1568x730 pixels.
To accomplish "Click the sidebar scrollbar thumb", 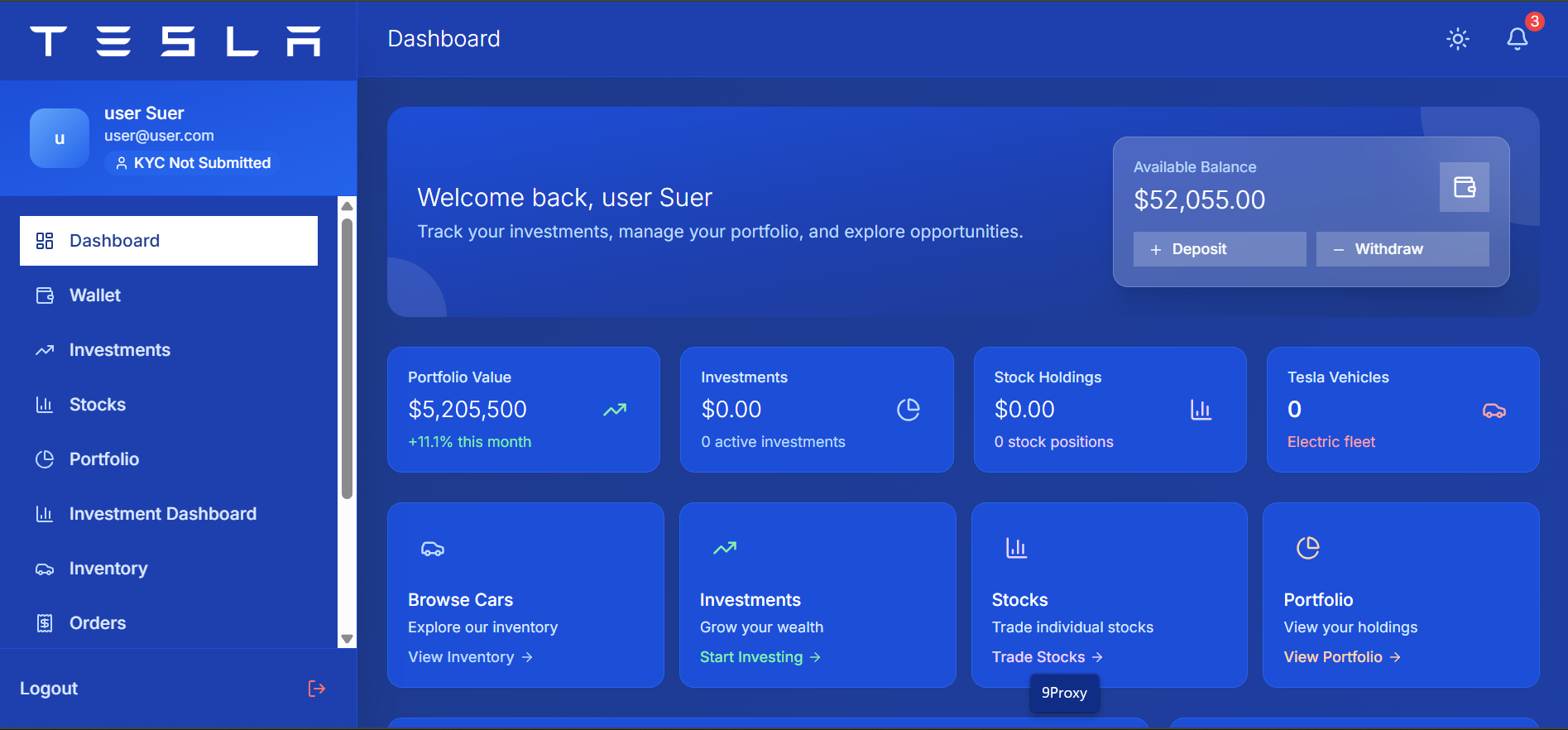I will (x=348, y=358).
